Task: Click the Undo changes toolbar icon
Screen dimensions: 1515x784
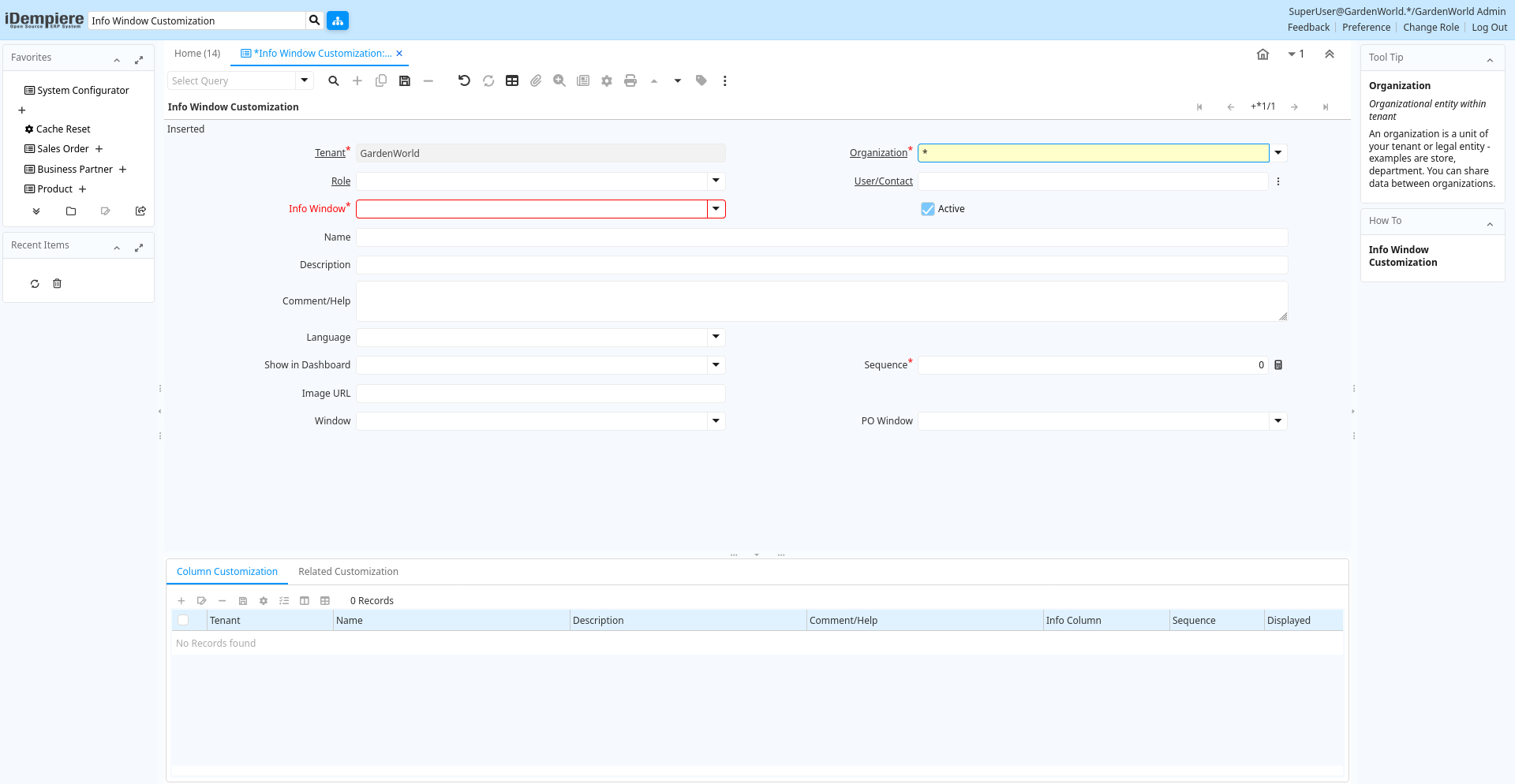Action: pyautogui.click(x=464, y=80)
